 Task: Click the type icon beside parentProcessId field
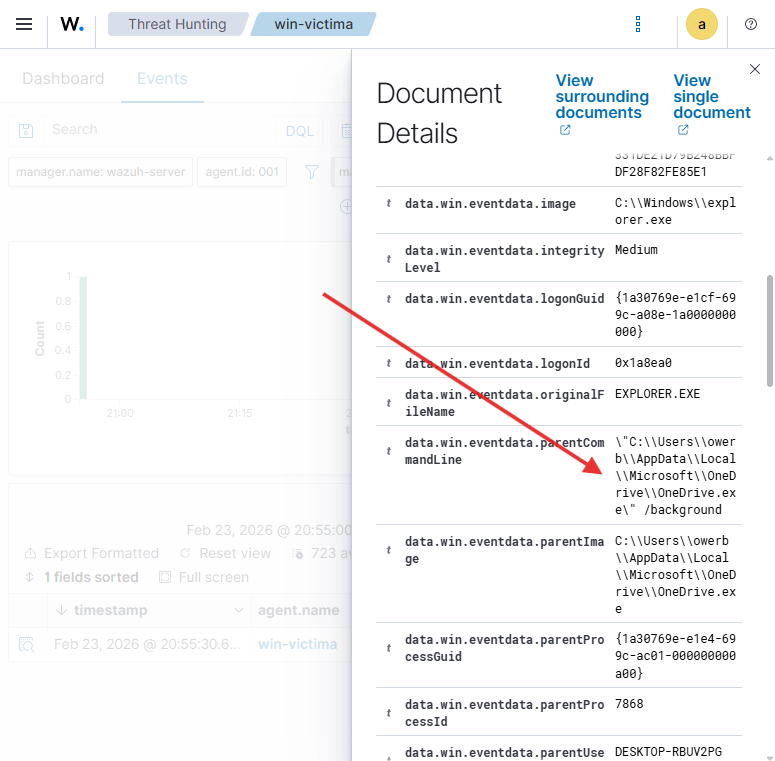(x=389, y=713)
